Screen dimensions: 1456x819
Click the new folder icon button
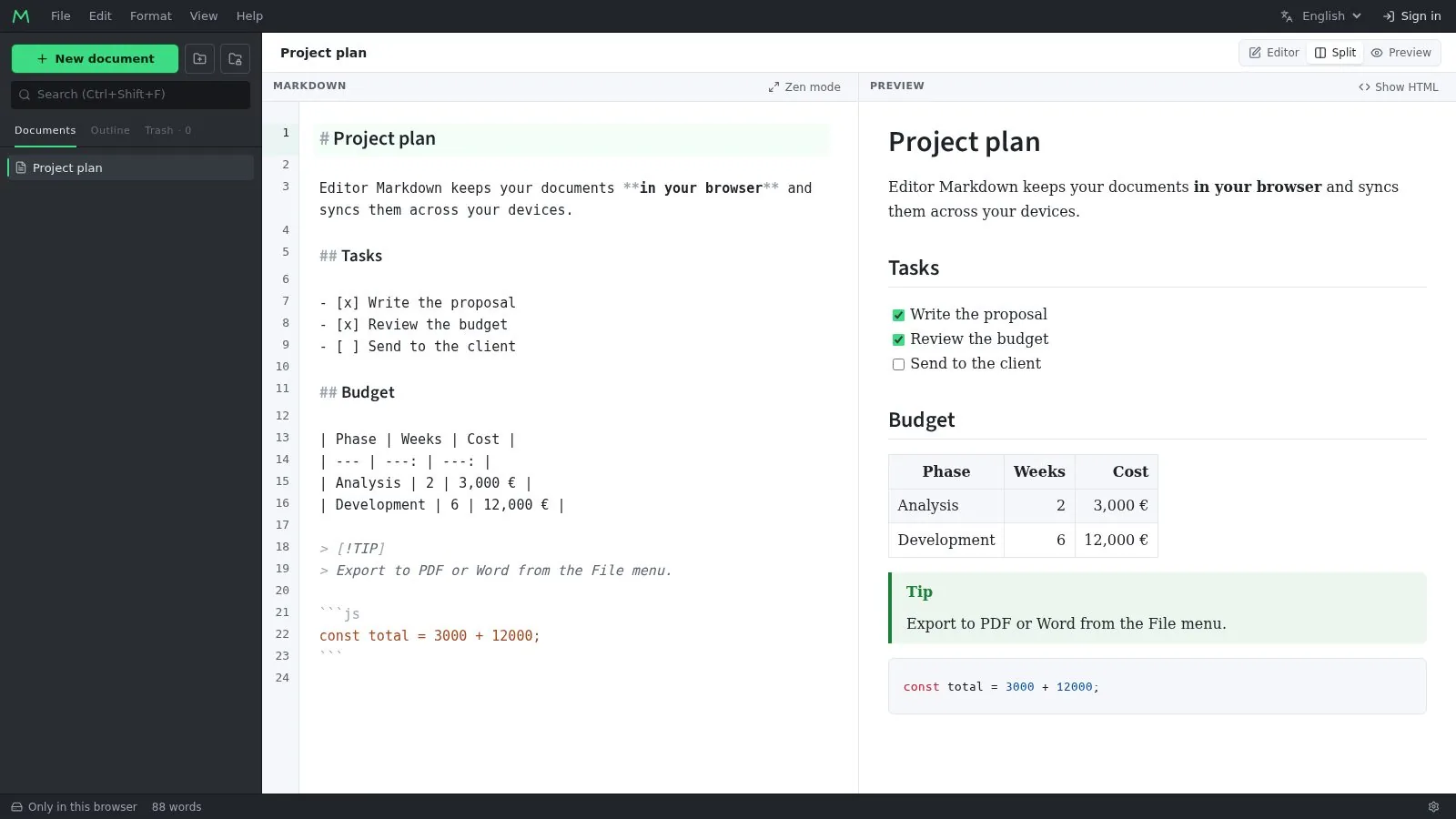click(199, 59)
